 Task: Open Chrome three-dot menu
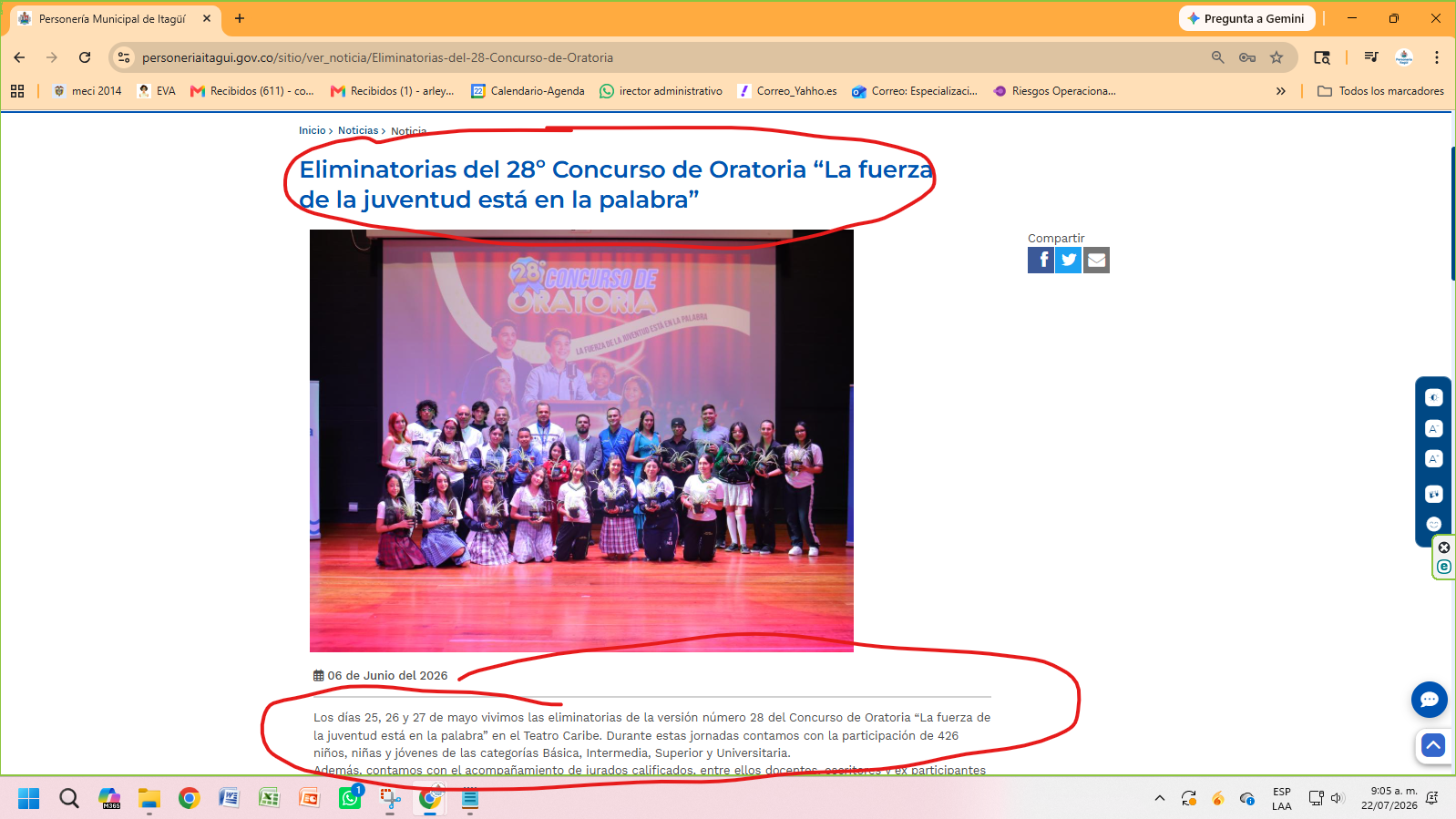tap(1436, 57)
